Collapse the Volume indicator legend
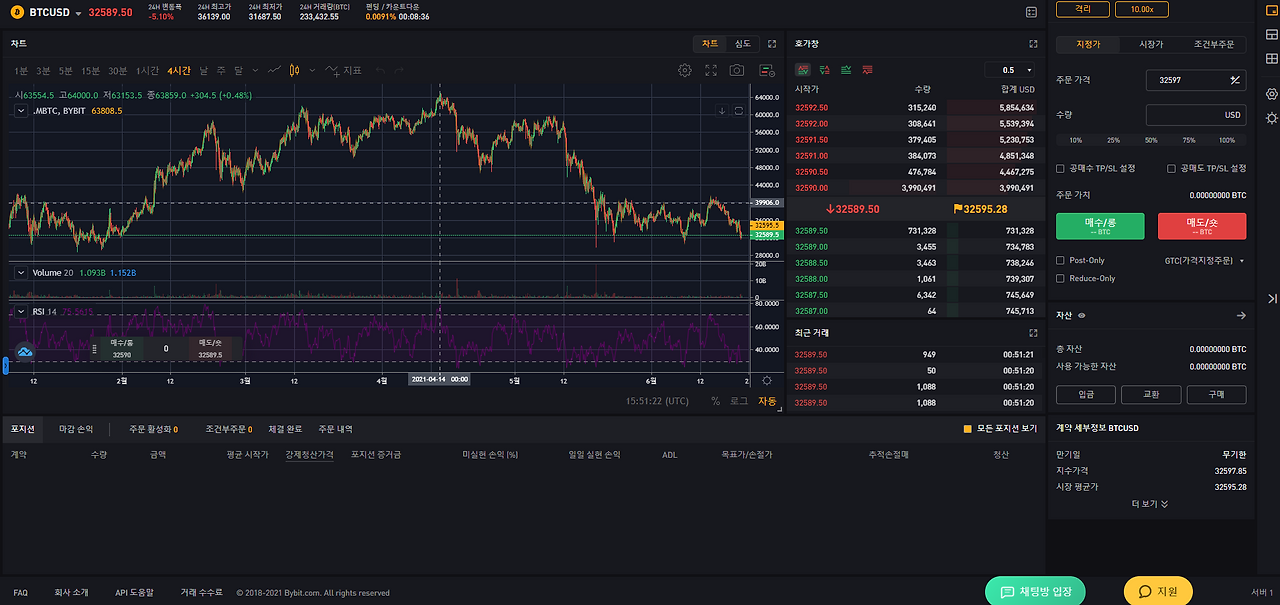Screen dimensions: 1280x605 coord(21,272)
